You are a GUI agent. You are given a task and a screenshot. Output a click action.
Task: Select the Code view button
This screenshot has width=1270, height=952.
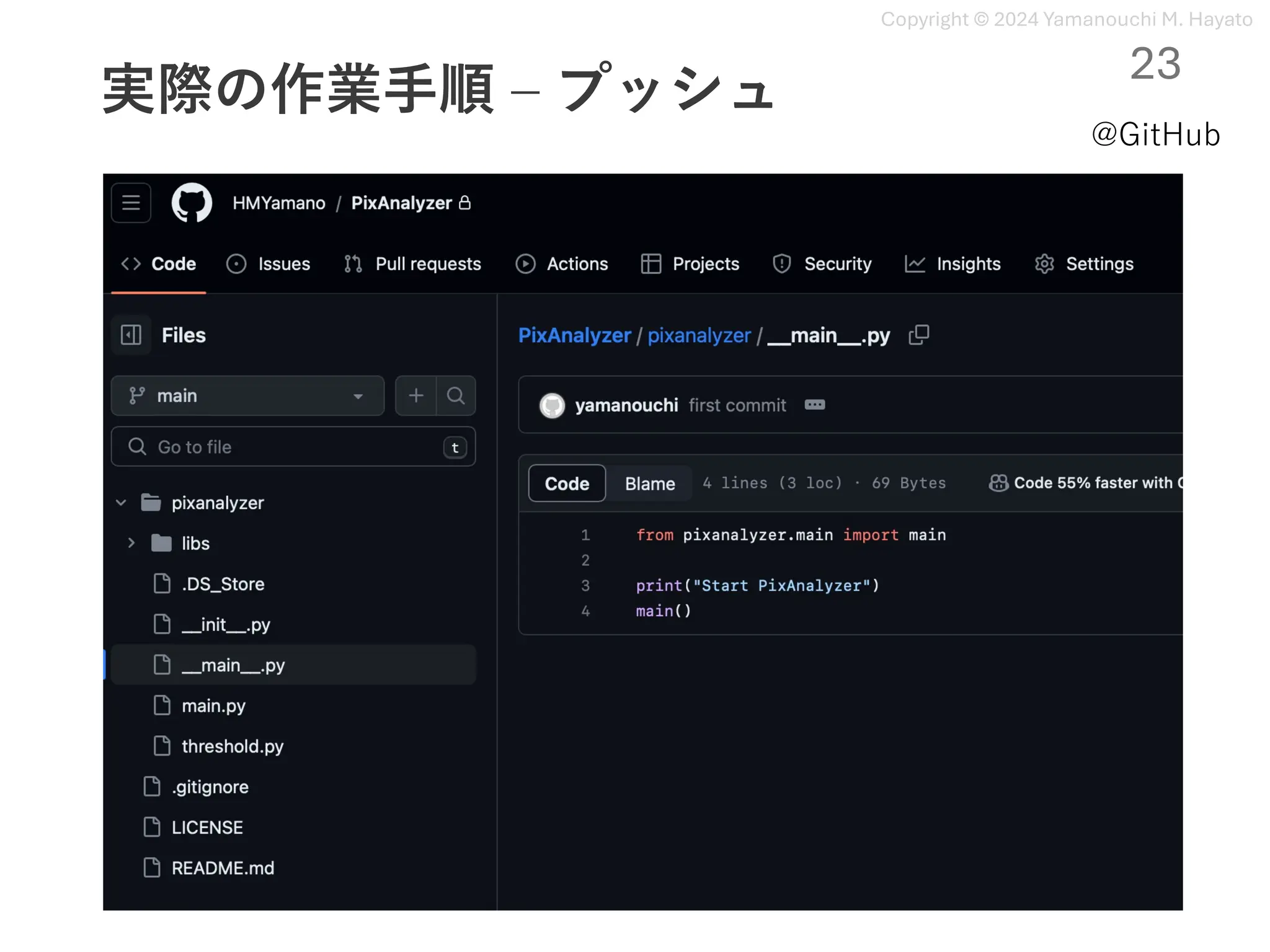(567, 483)
